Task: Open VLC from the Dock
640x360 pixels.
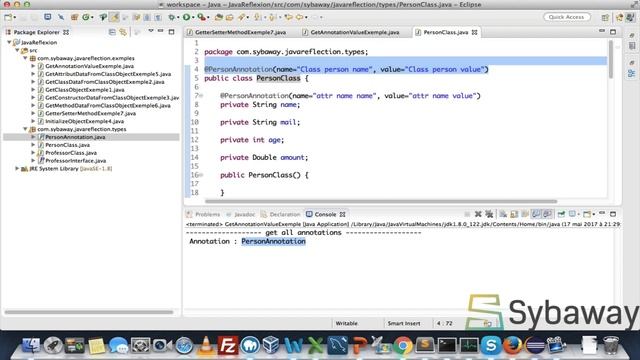Action: [x=206, y=345]
